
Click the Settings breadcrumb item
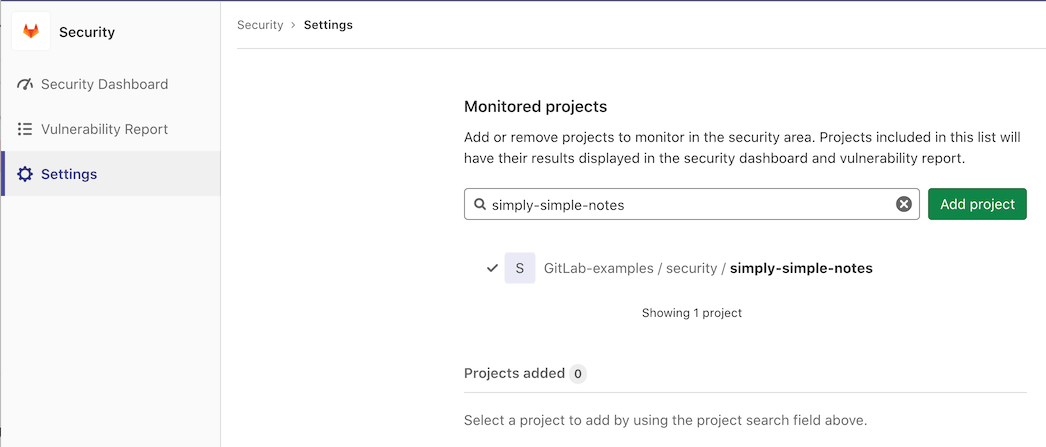[x=328, y=25]
